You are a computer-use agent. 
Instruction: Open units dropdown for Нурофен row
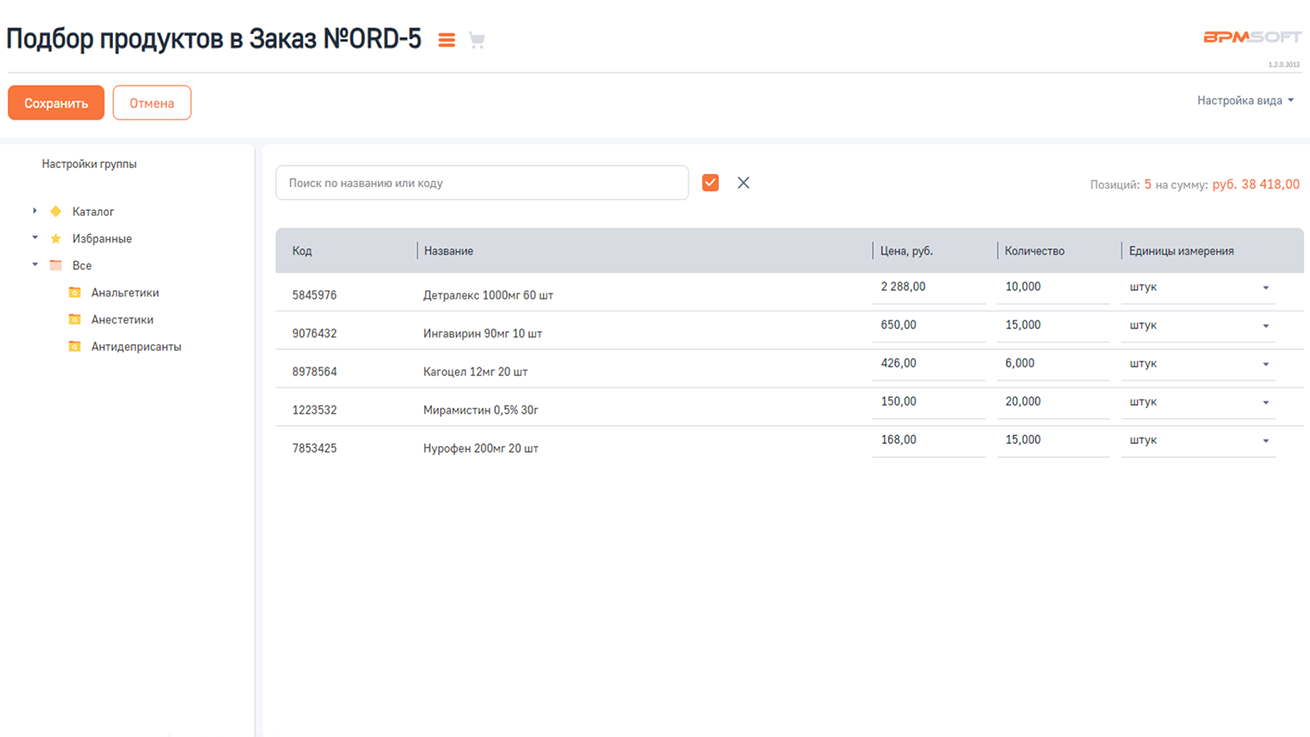(1265, 441)
